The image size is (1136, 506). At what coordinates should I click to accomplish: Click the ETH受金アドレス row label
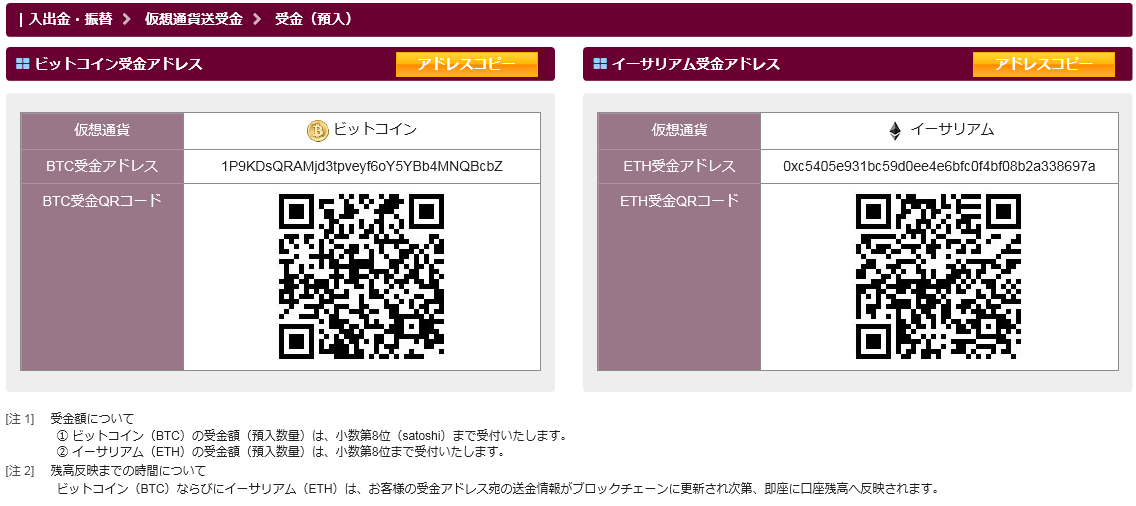point(678,166)
